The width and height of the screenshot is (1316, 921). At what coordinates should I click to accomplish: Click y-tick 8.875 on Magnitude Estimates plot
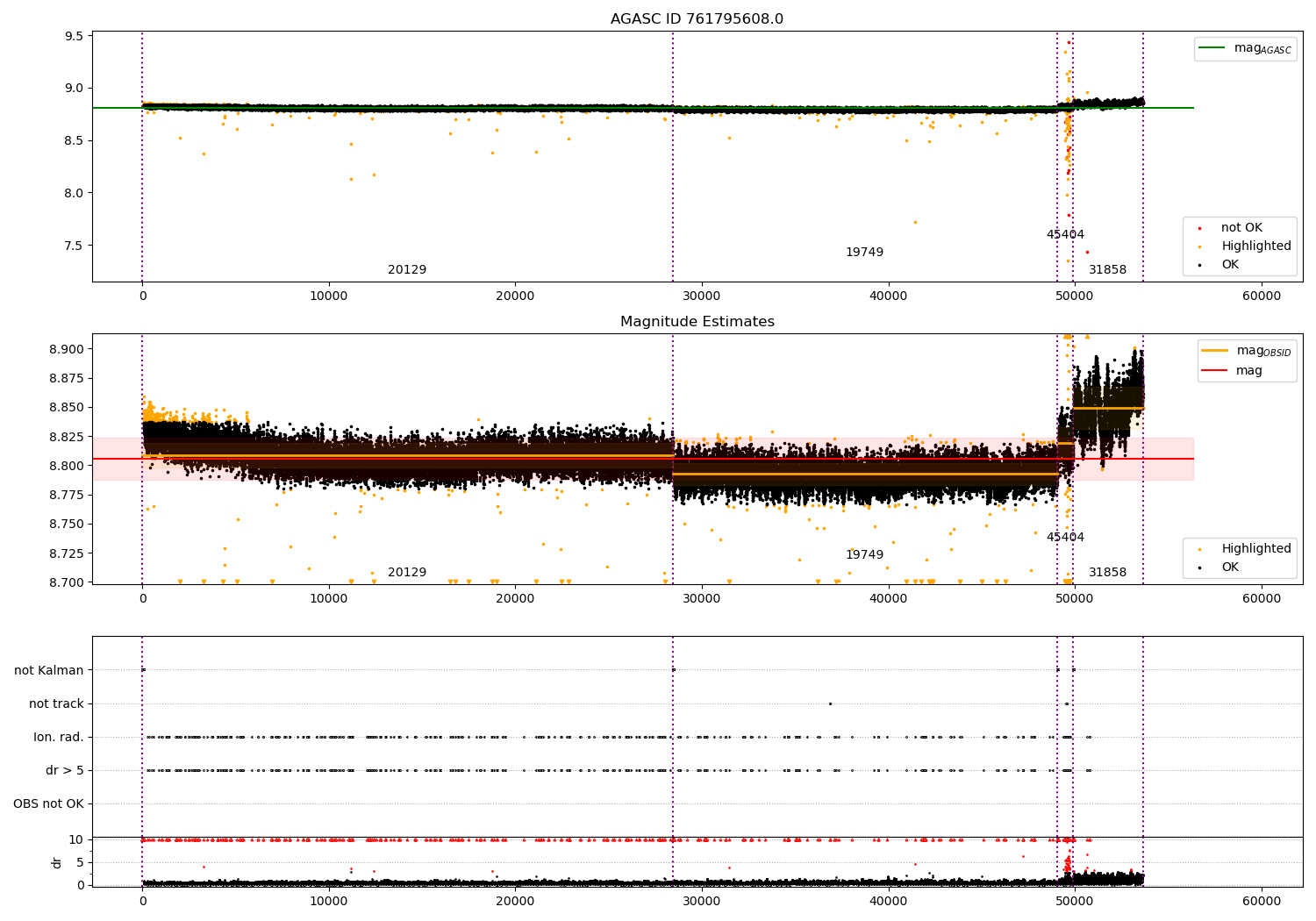(67, 379)
